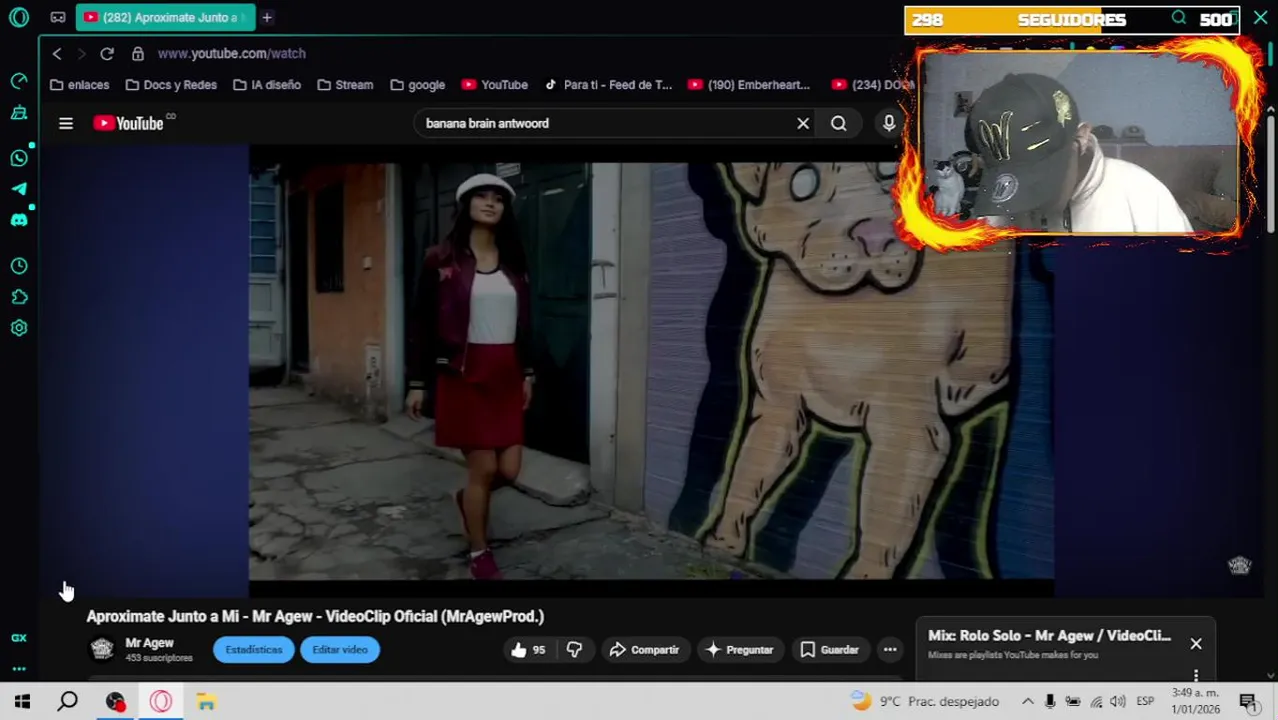
Task: Open Windows taskbar search
Action: point(67,702)
